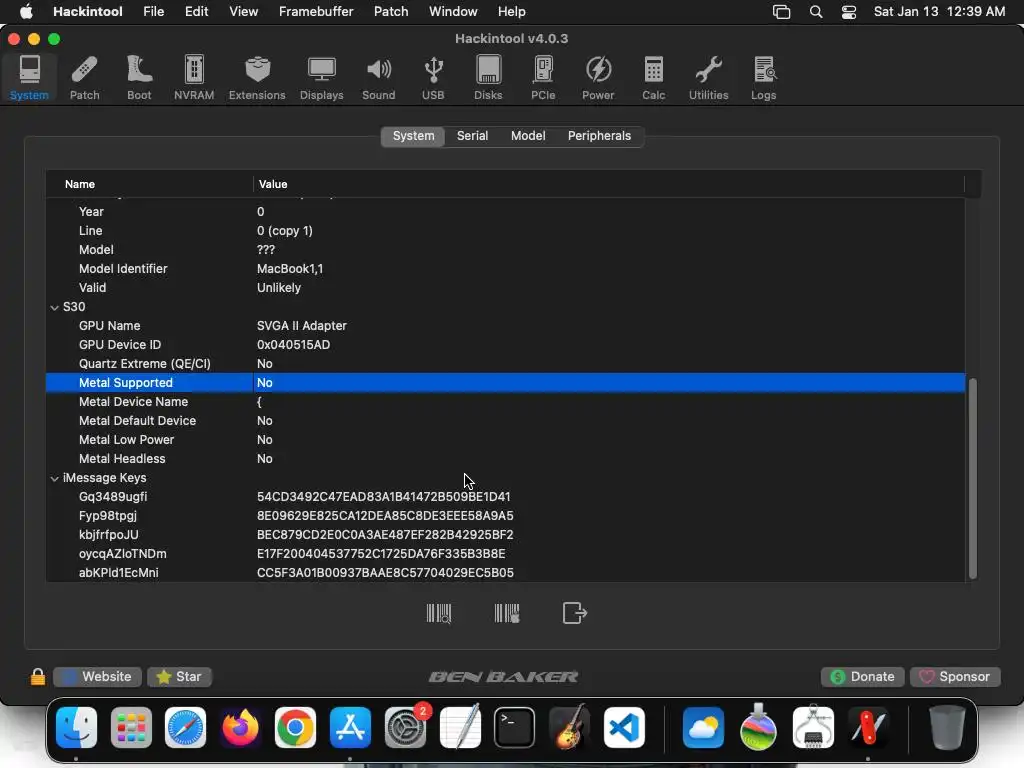Open the System toolbar section

click(x=29, y=78)
